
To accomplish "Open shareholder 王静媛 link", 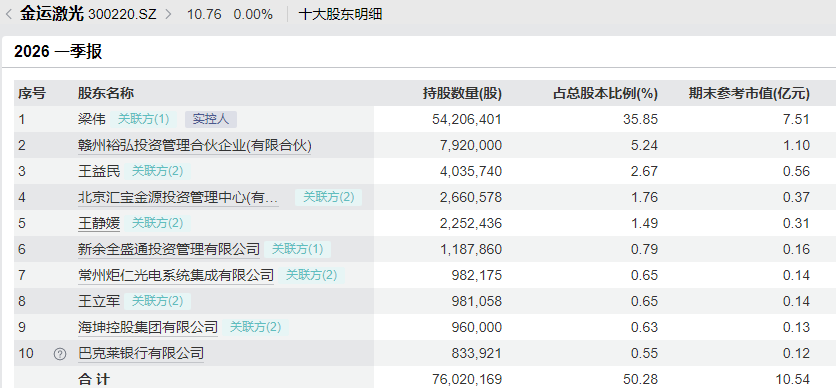I will (x=99, y=223).
